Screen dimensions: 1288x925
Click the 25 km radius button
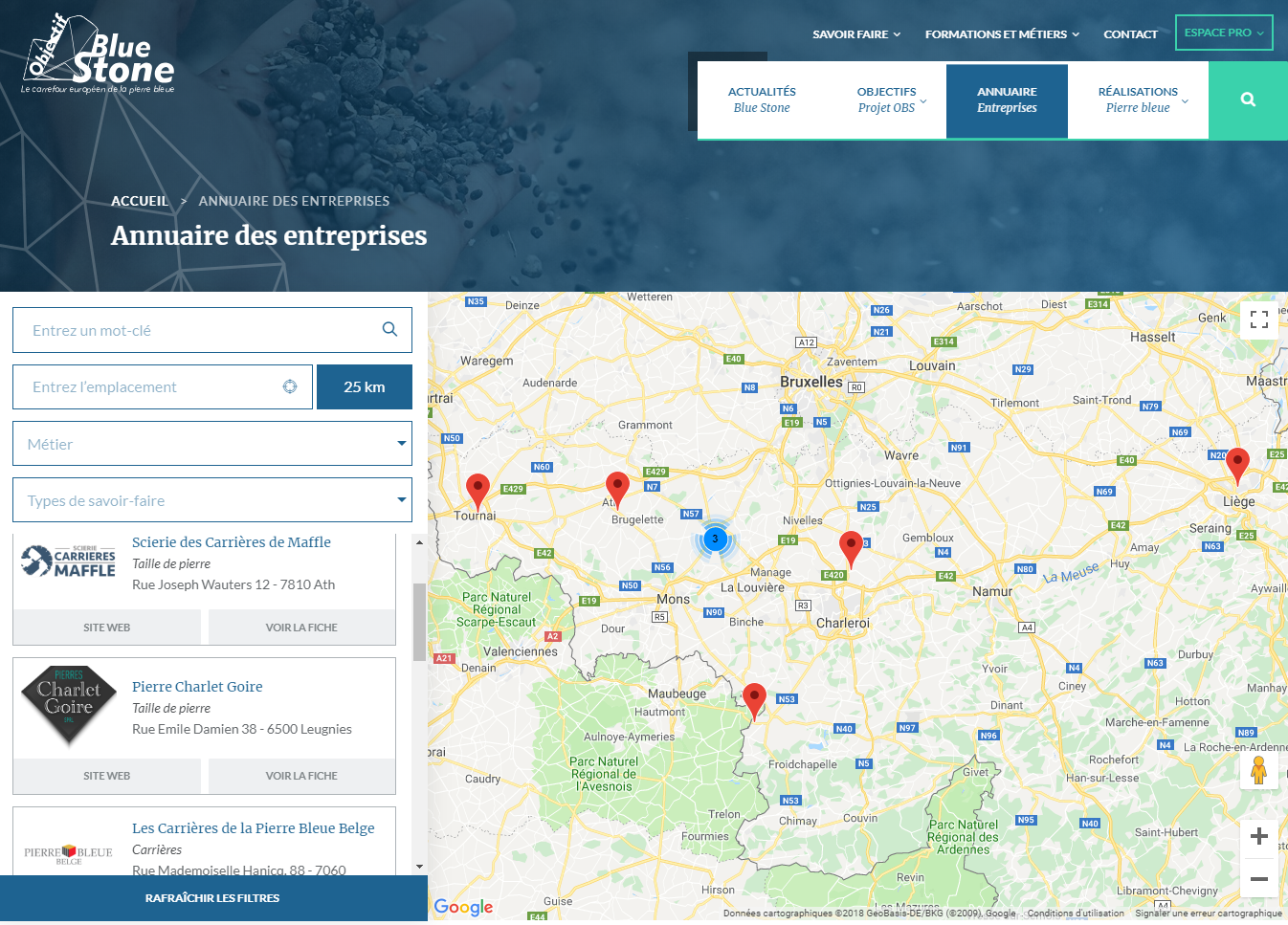point(365,386)
